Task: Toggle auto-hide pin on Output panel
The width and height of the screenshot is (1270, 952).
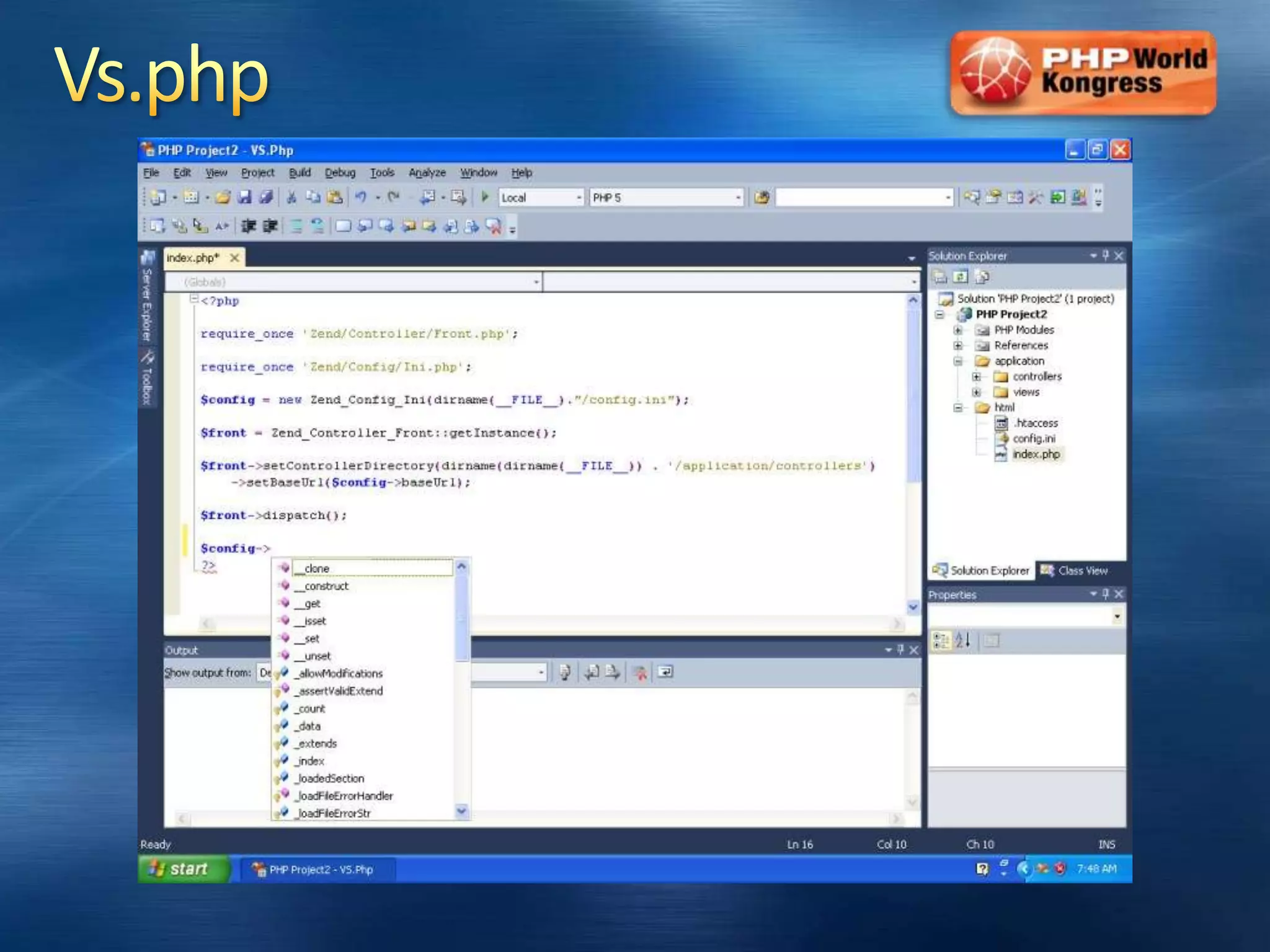Action: click(x=900, y=650)
